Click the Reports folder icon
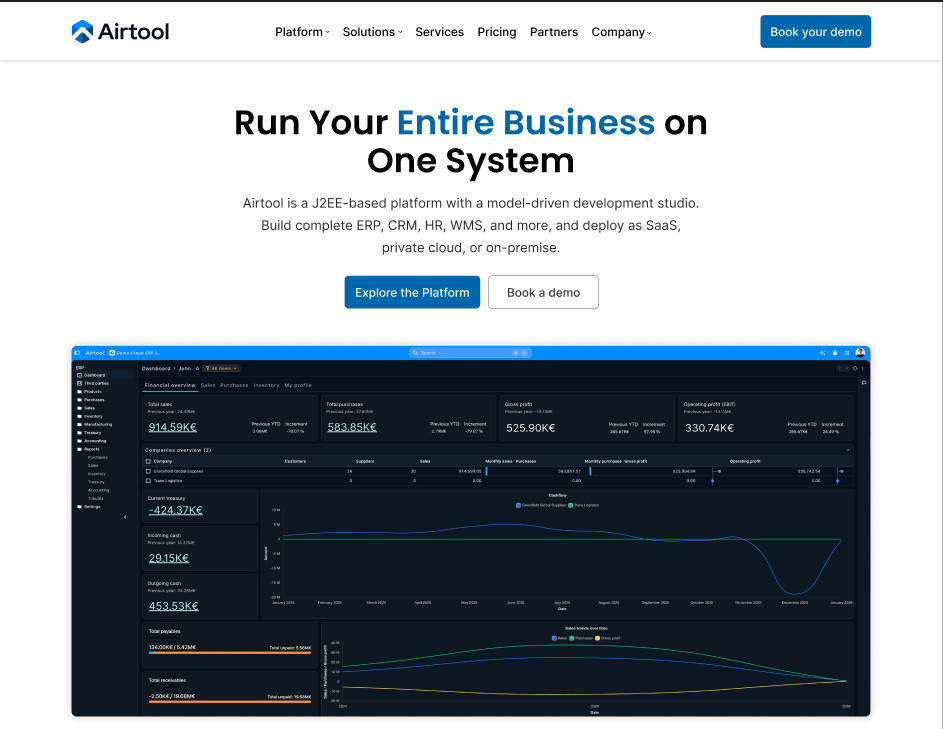943x729 pixels. [x=79, y=449]
